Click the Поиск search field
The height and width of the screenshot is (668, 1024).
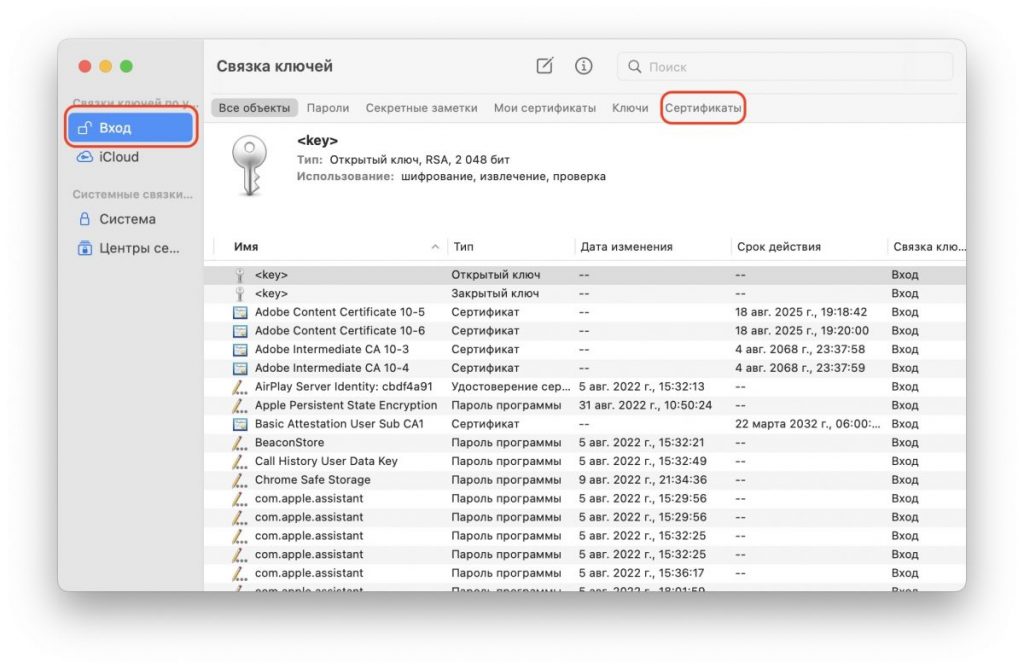click(x=784, y=67)
